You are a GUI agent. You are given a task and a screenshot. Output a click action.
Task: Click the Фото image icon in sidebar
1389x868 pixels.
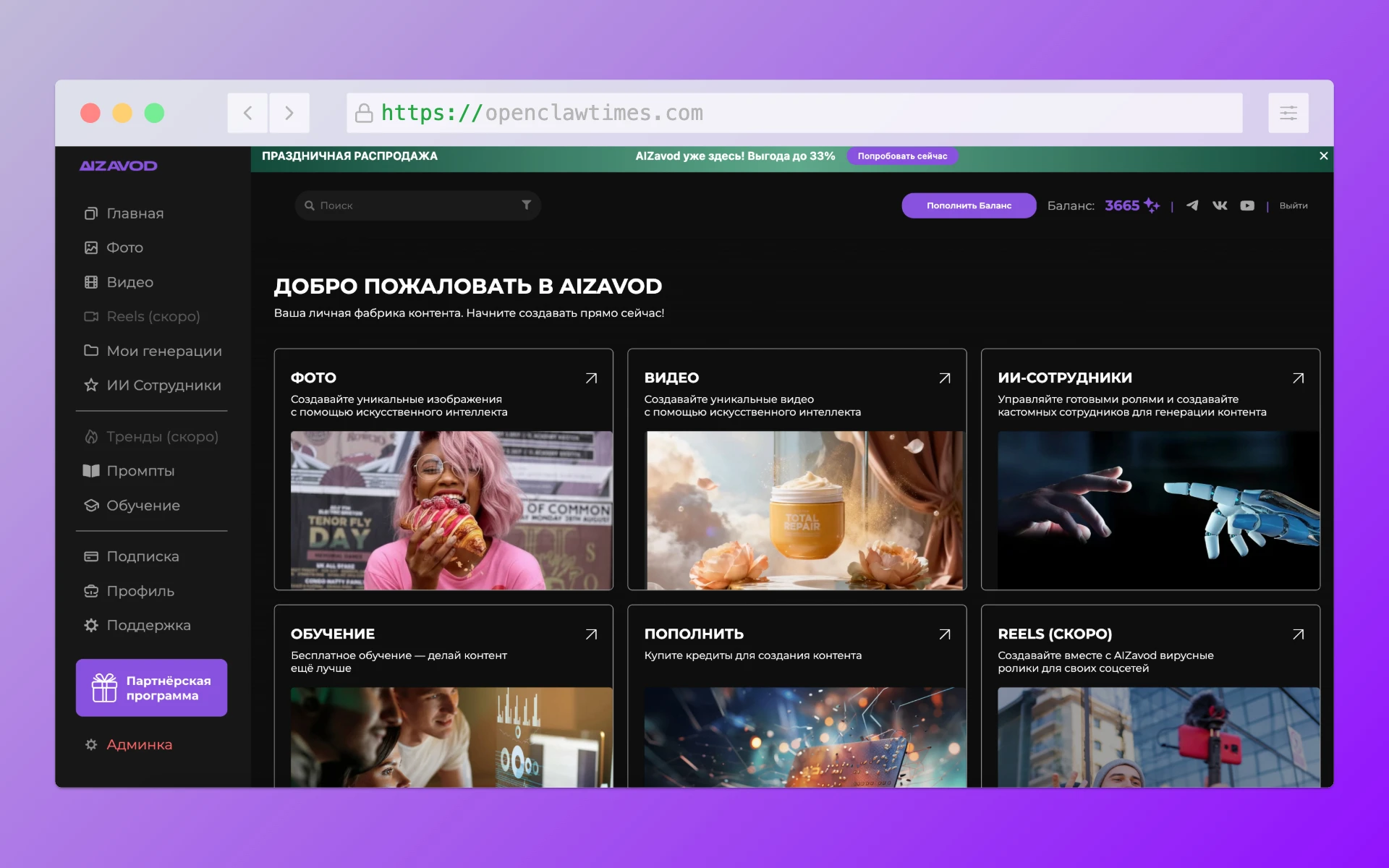[x=91, y=247]
